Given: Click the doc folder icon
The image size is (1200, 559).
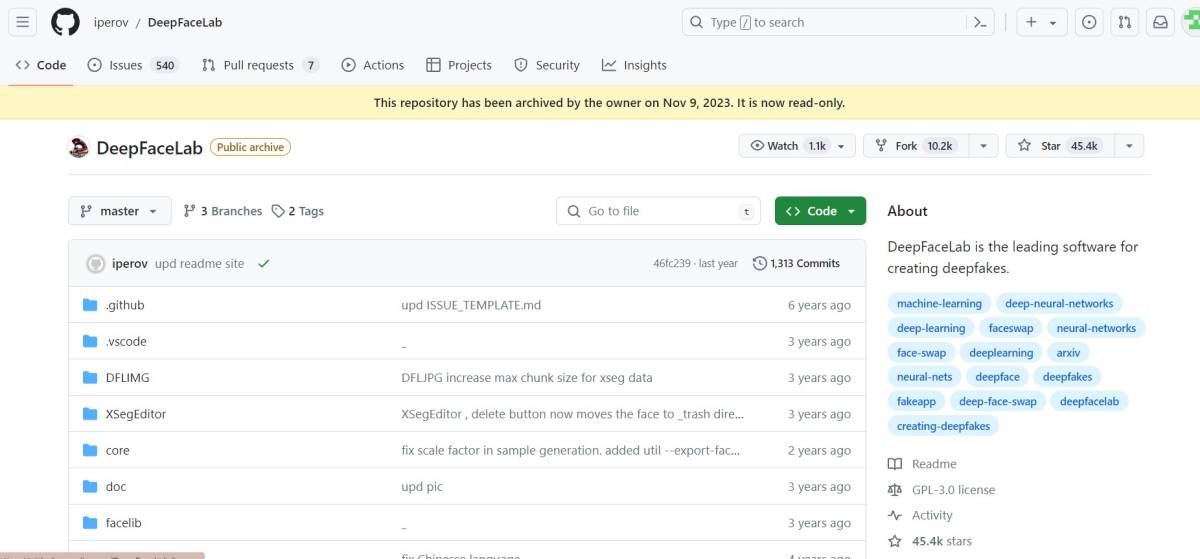Looking at the screenshot, I should (x=90, y=487).
